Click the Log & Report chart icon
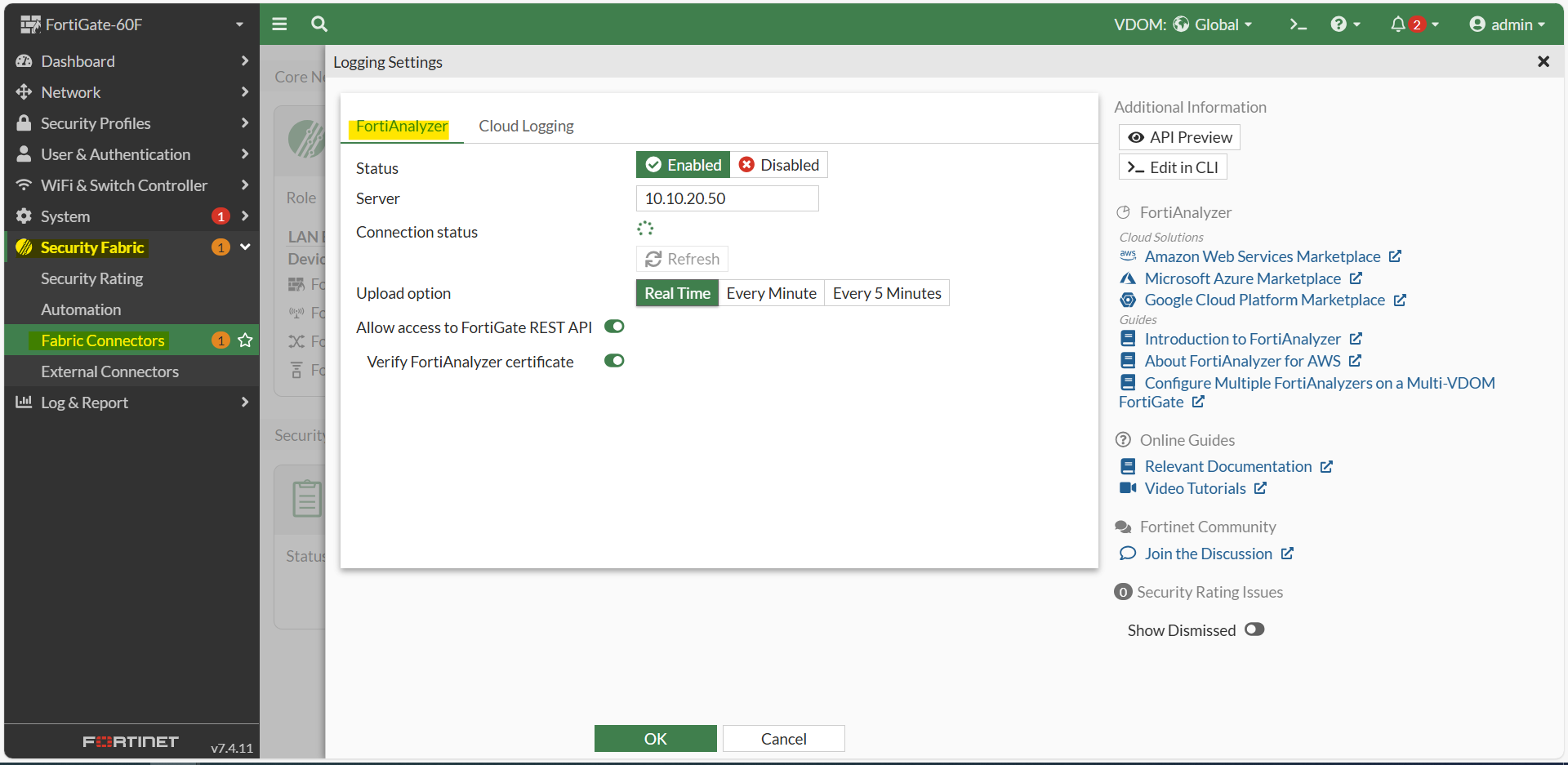The height and width of the screenshot is (765, 1568). click(x=24, y=402)
